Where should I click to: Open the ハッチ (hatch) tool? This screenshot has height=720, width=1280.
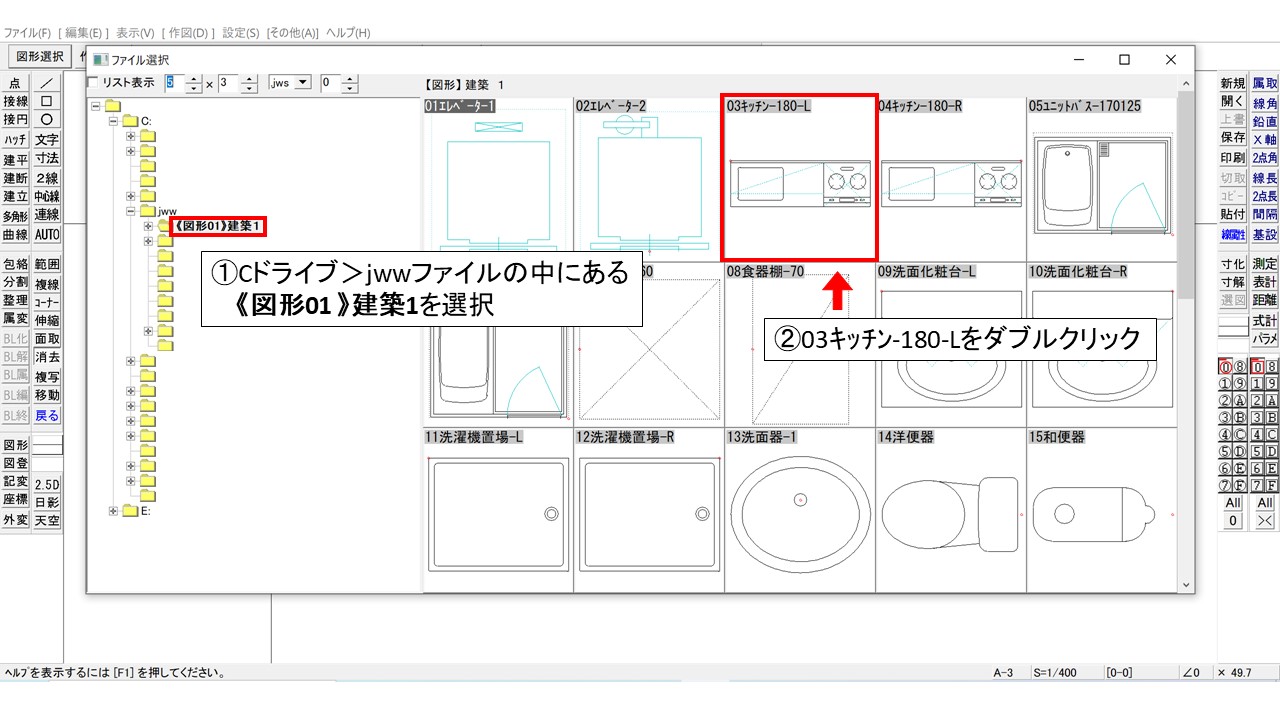(17, 137)
